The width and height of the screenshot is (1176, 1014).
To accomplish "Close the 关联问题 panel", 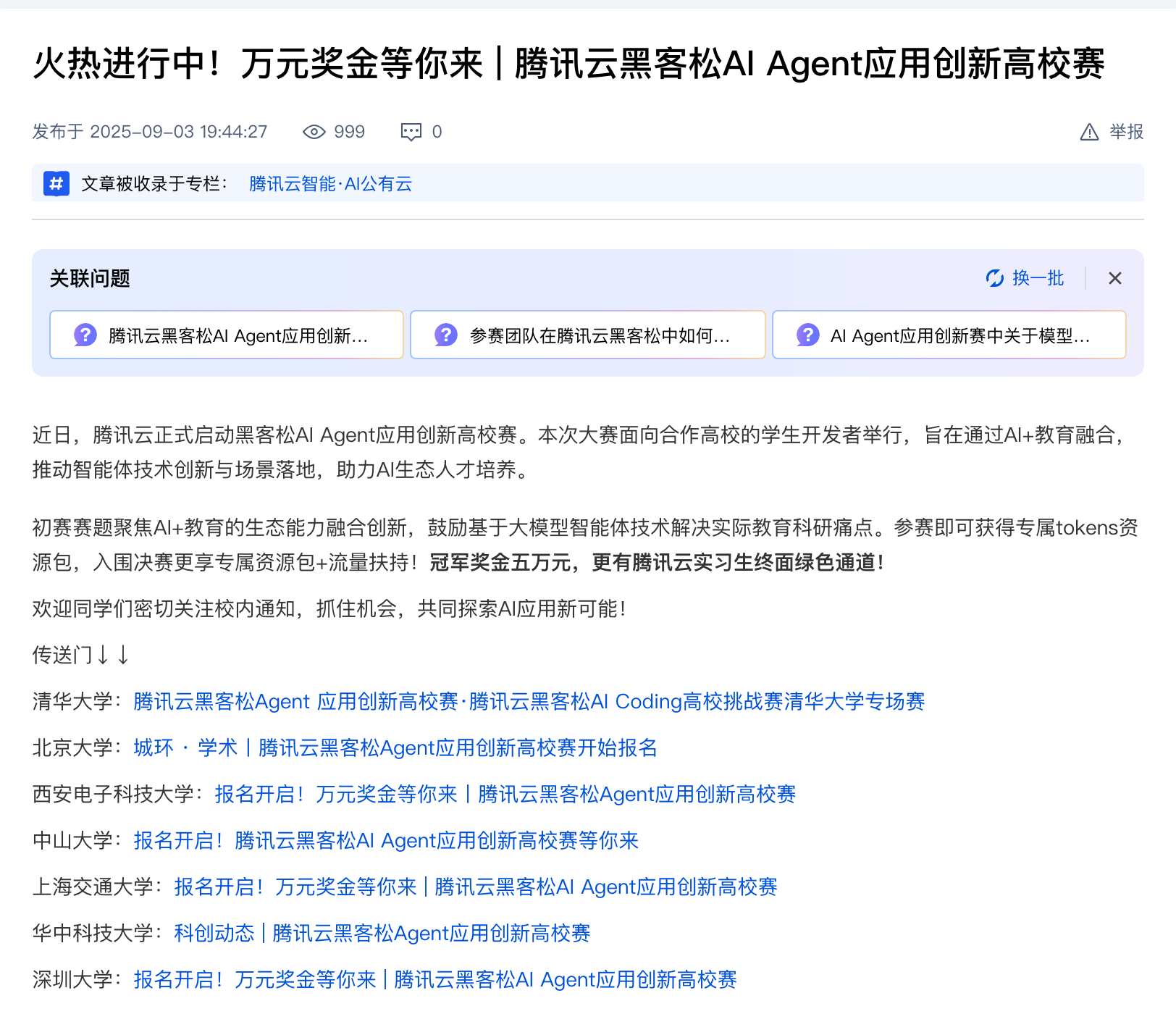I will pyautogui.click(x=1115, y=278).
